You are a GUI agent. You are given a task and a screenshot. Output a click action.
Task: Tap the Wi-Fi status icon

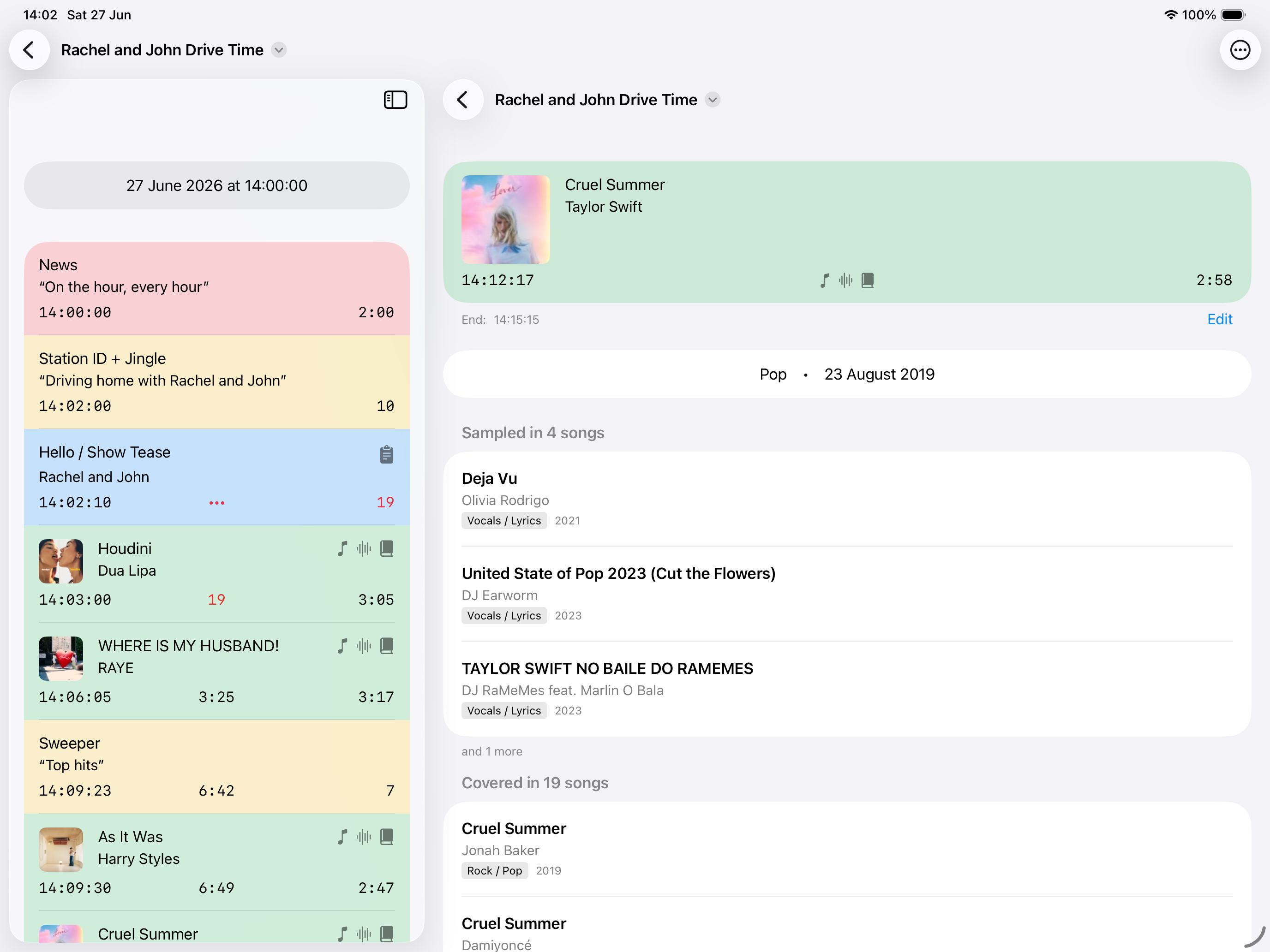[1171, 15]
